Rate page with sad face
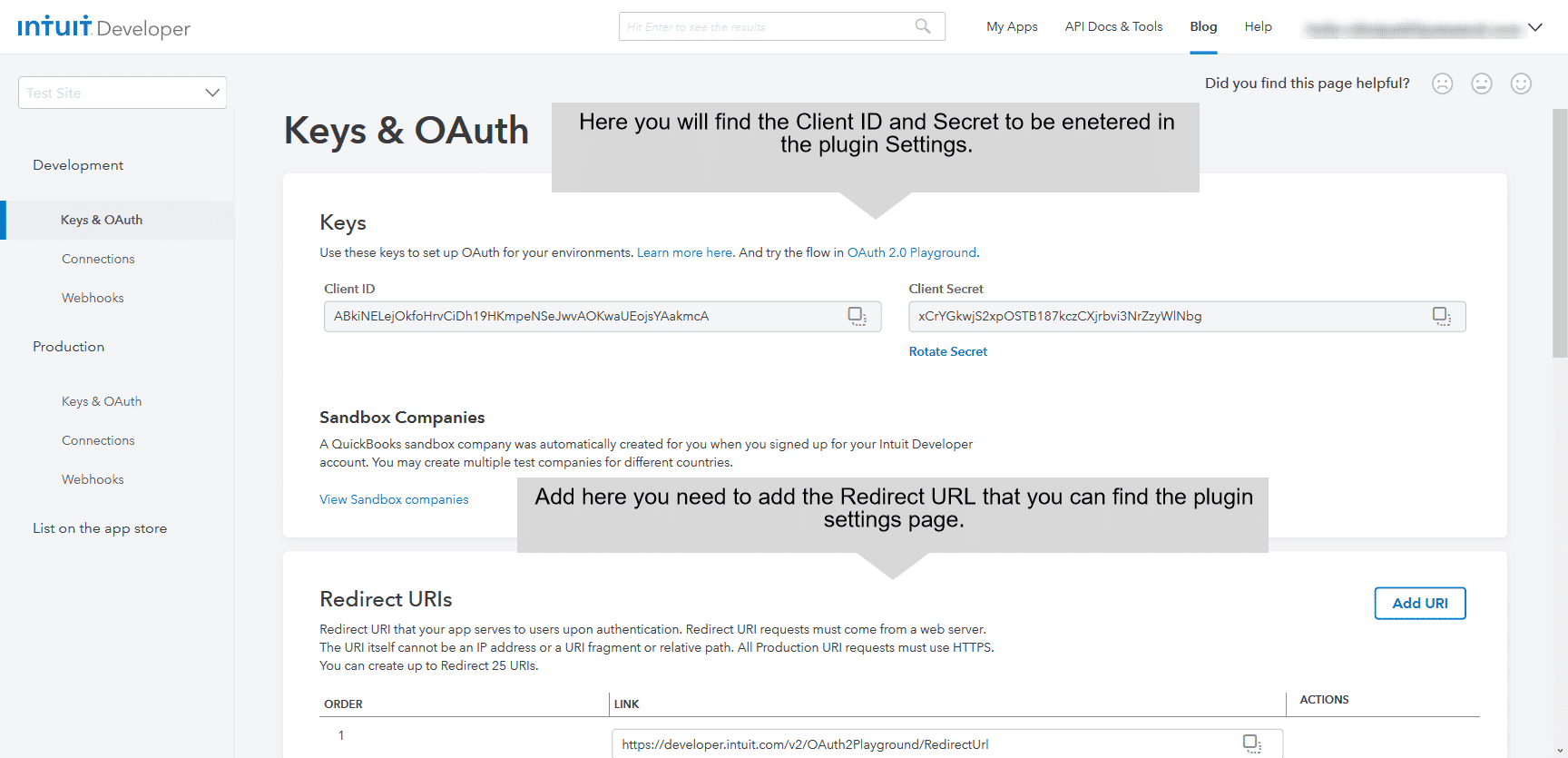The height and width of the screenshot is (758, 1568). point(1442,84)
